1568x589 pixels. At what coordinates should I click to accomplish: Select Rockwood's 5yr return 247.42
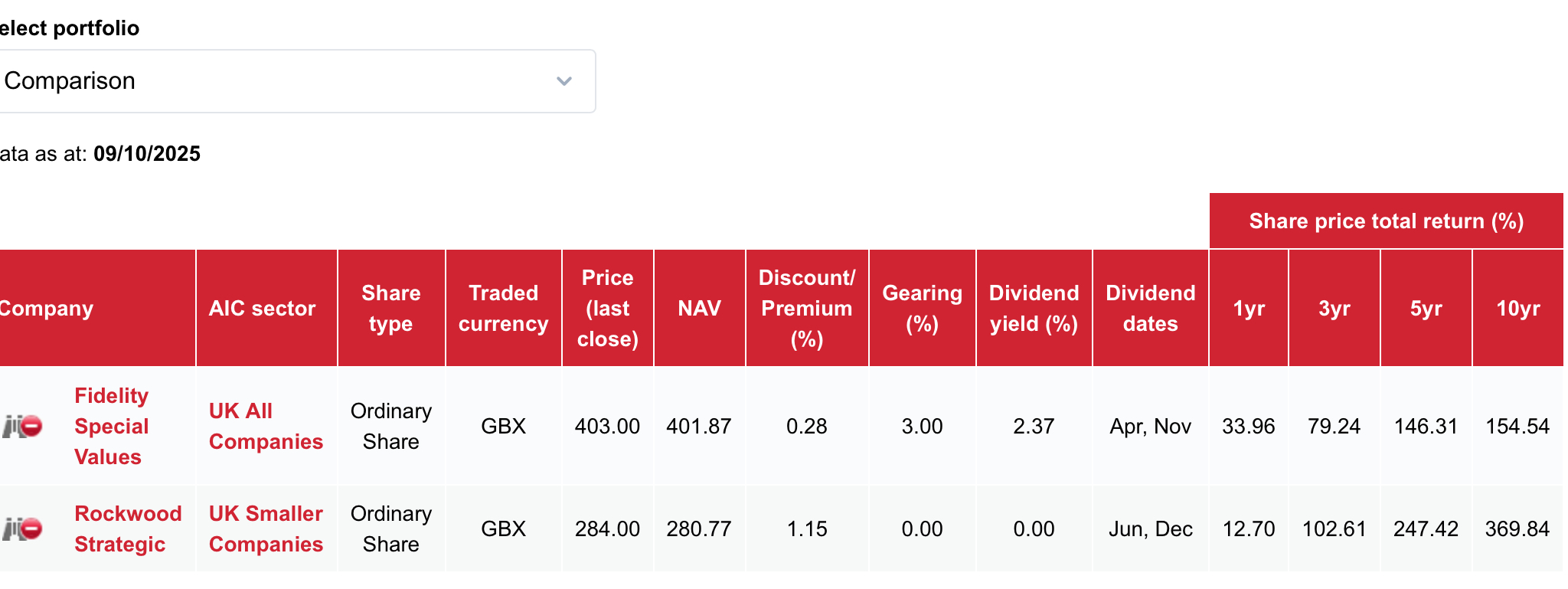(1426, 528)
